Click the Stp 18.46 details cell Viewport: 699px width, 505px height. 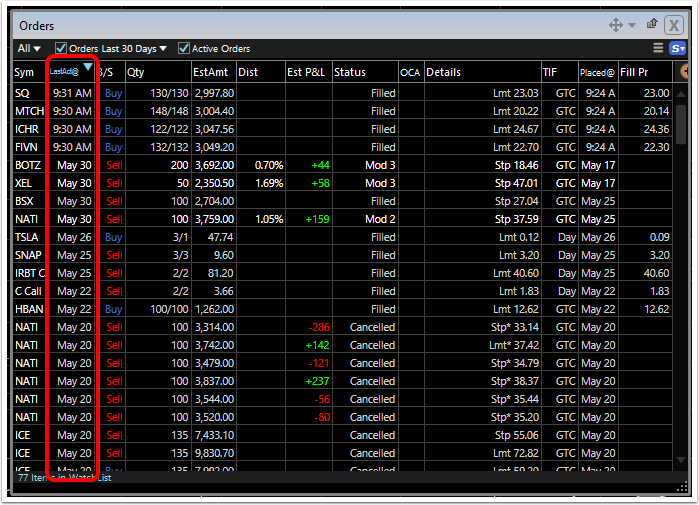pos(516,165)
